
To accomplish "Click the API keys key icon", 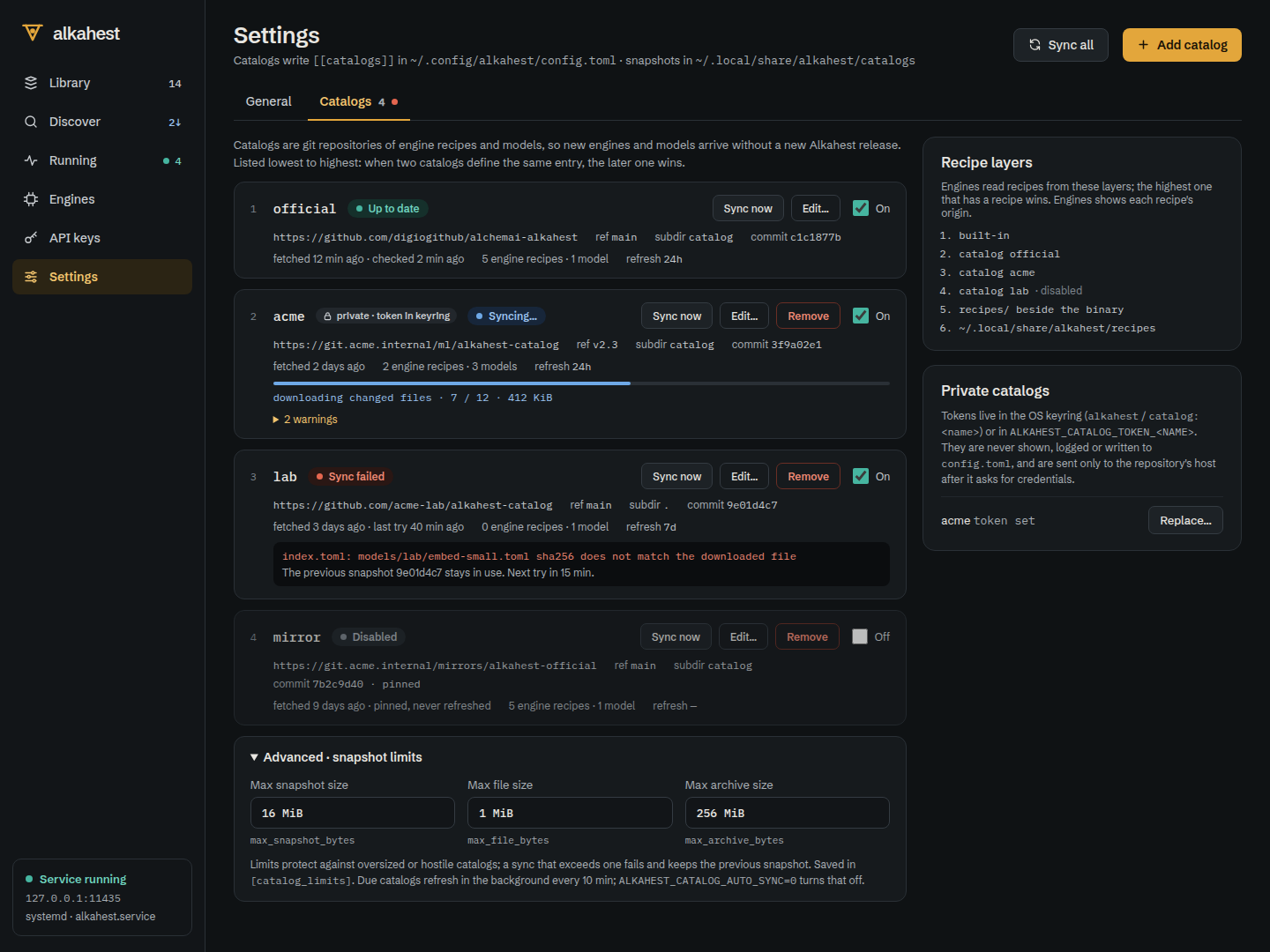I will coord(31,238).
